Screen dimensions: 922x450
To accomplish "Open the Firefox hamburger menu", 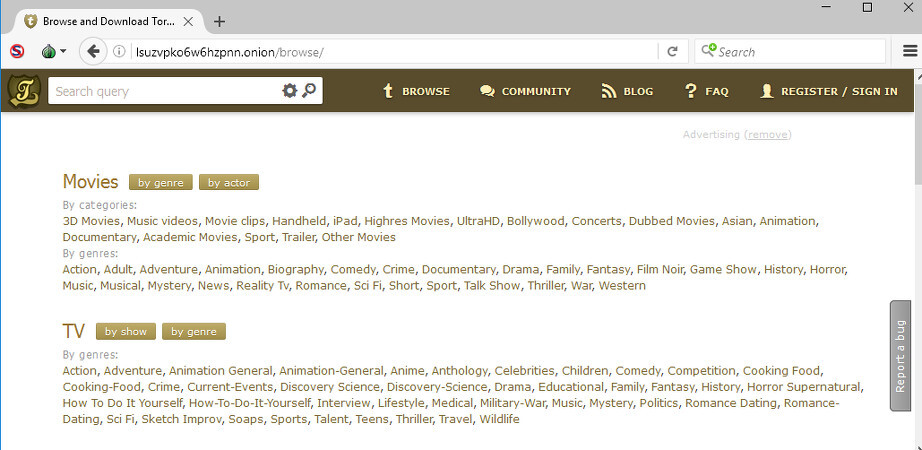I will [910, 52].
